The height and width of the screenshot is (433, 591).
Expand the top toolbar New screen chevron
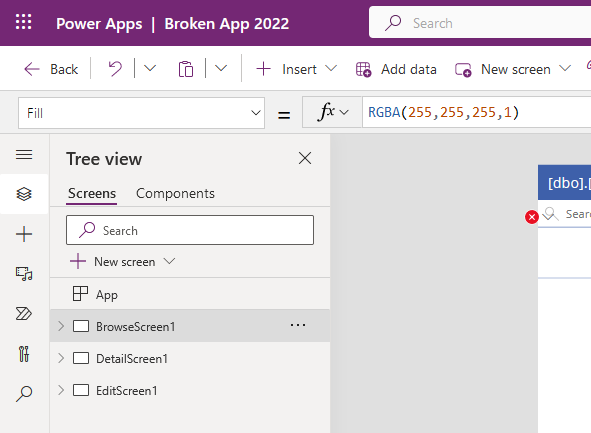[x=565, y=68]
